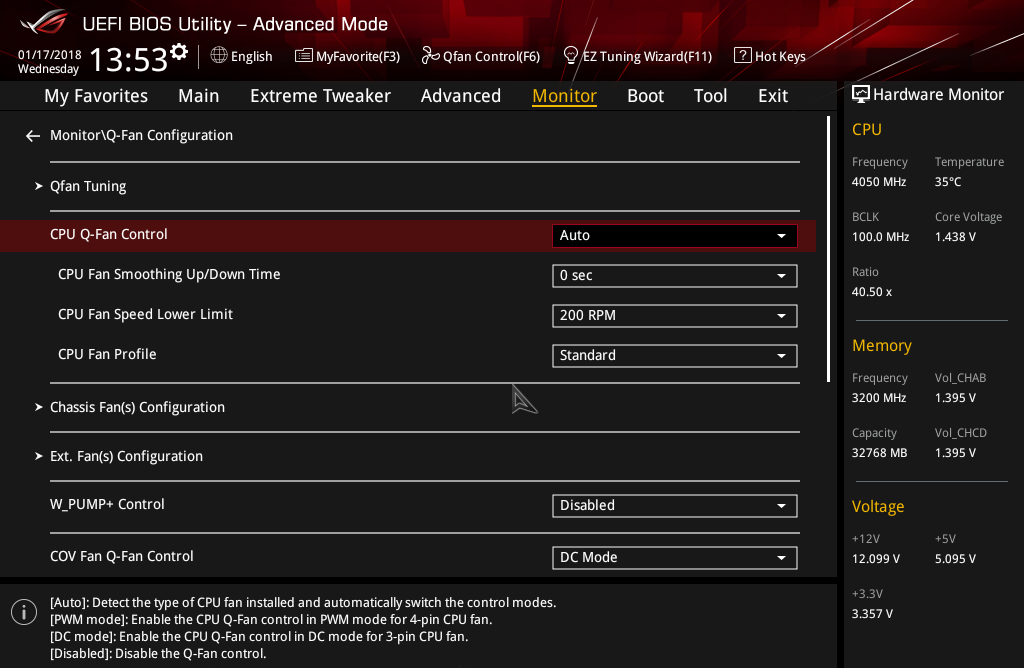Click the Hardware Monitor panel title
Viewport: 1024px width, 668px height.
pos(938,95)
